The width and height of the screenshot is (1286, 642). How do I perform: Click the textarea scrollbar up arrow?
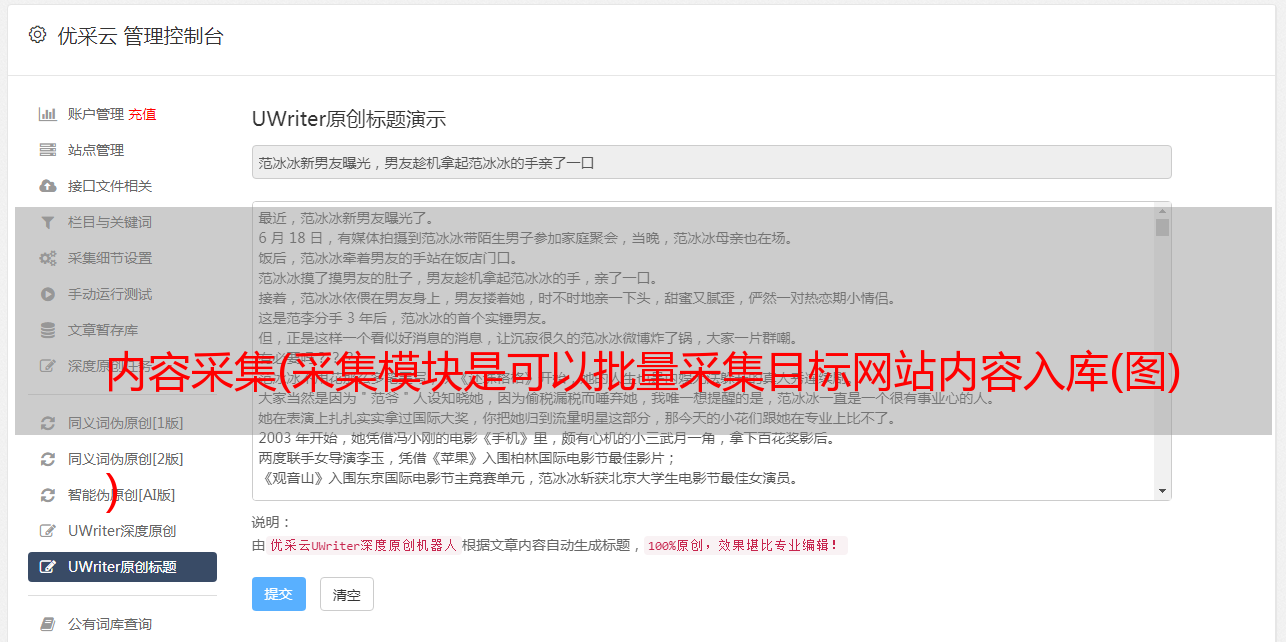1162,210
